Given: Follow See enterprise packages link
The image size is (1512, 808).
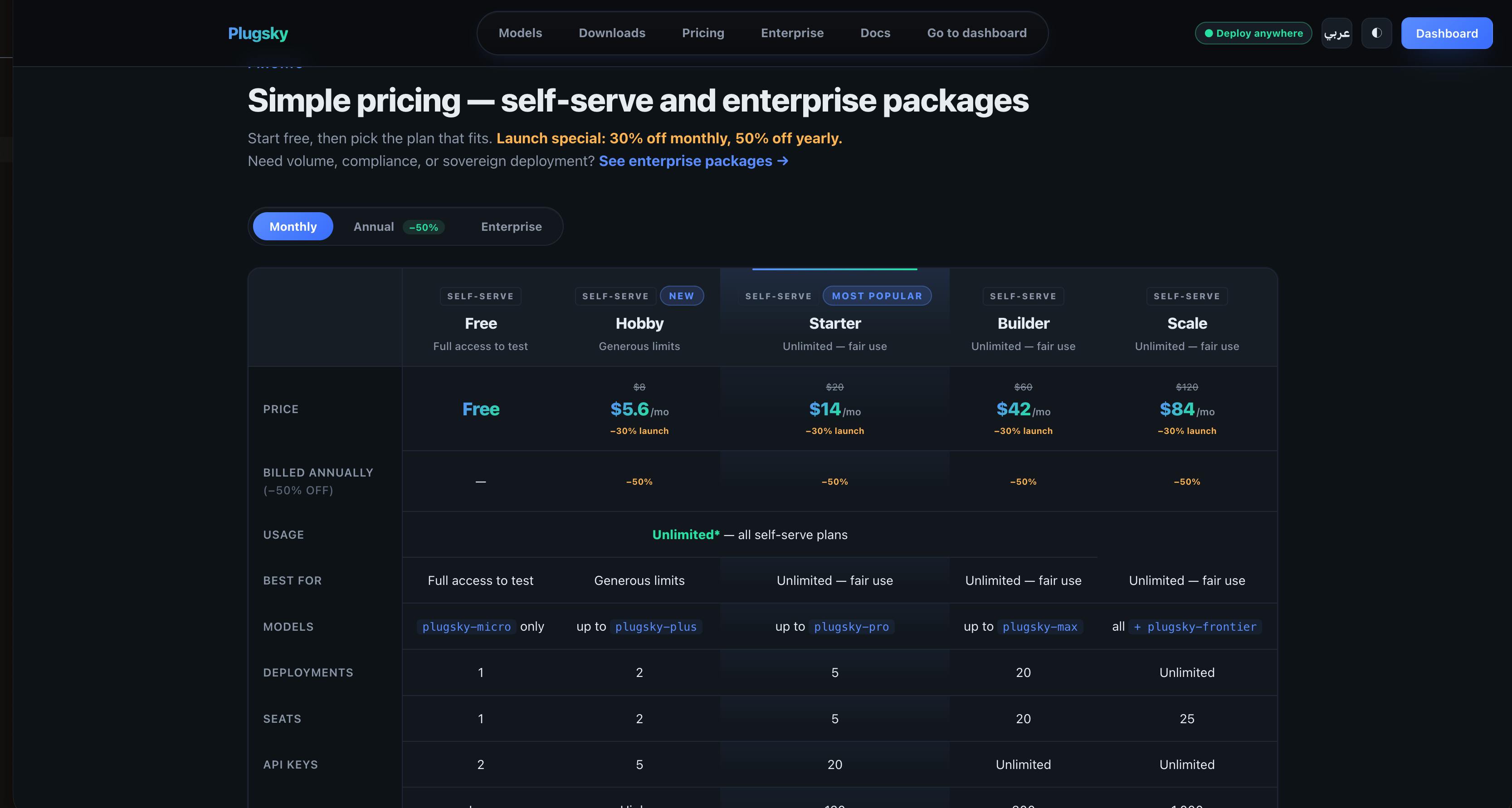Looking at the screenshot, I should pyautogui.click(x=693, y=161).
